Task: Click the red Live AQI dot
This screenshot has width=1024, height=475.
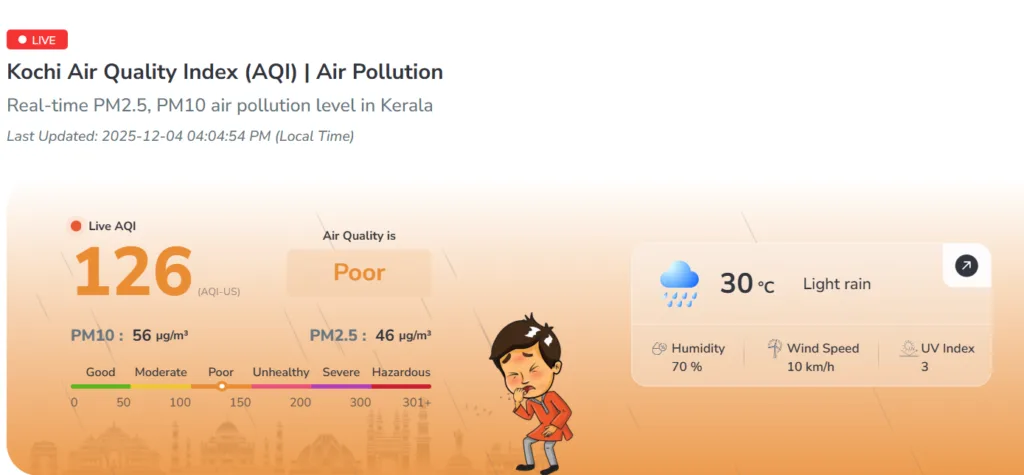Action: [x=76, y=226]
